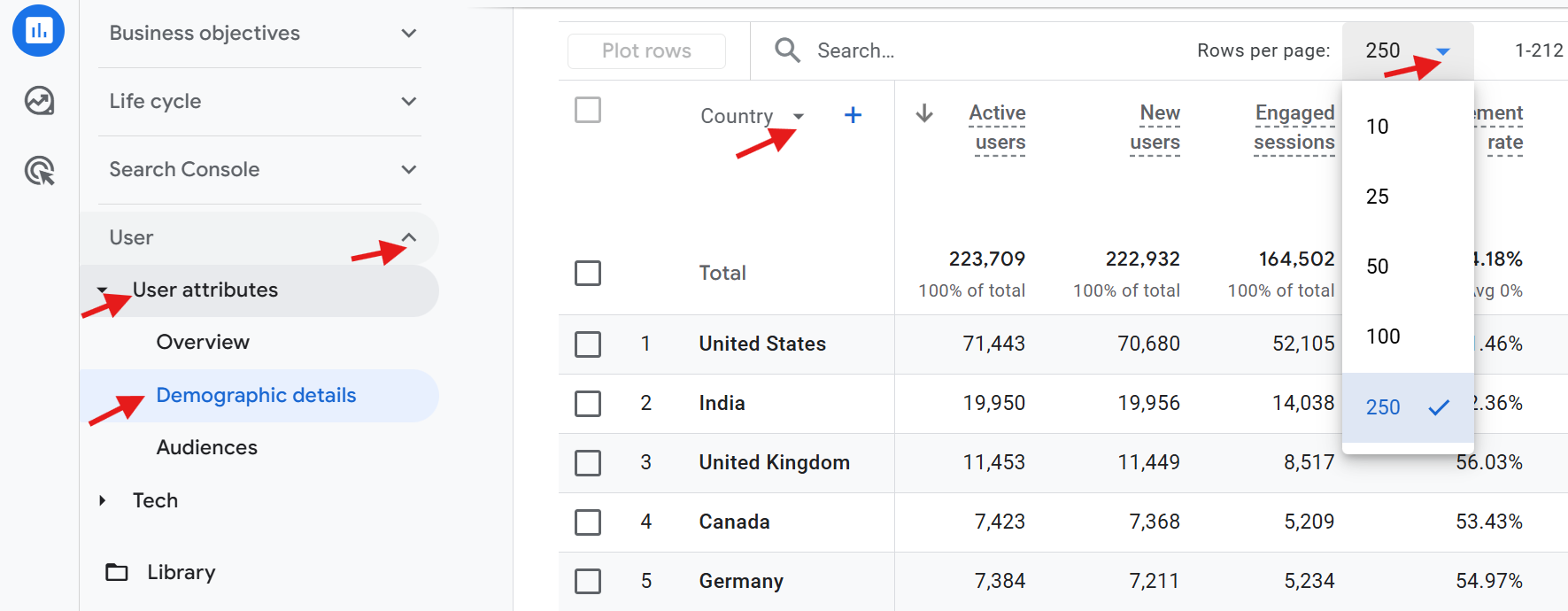Check the United States row checkbox
The image size is (1568, 611).
[588, 344]
